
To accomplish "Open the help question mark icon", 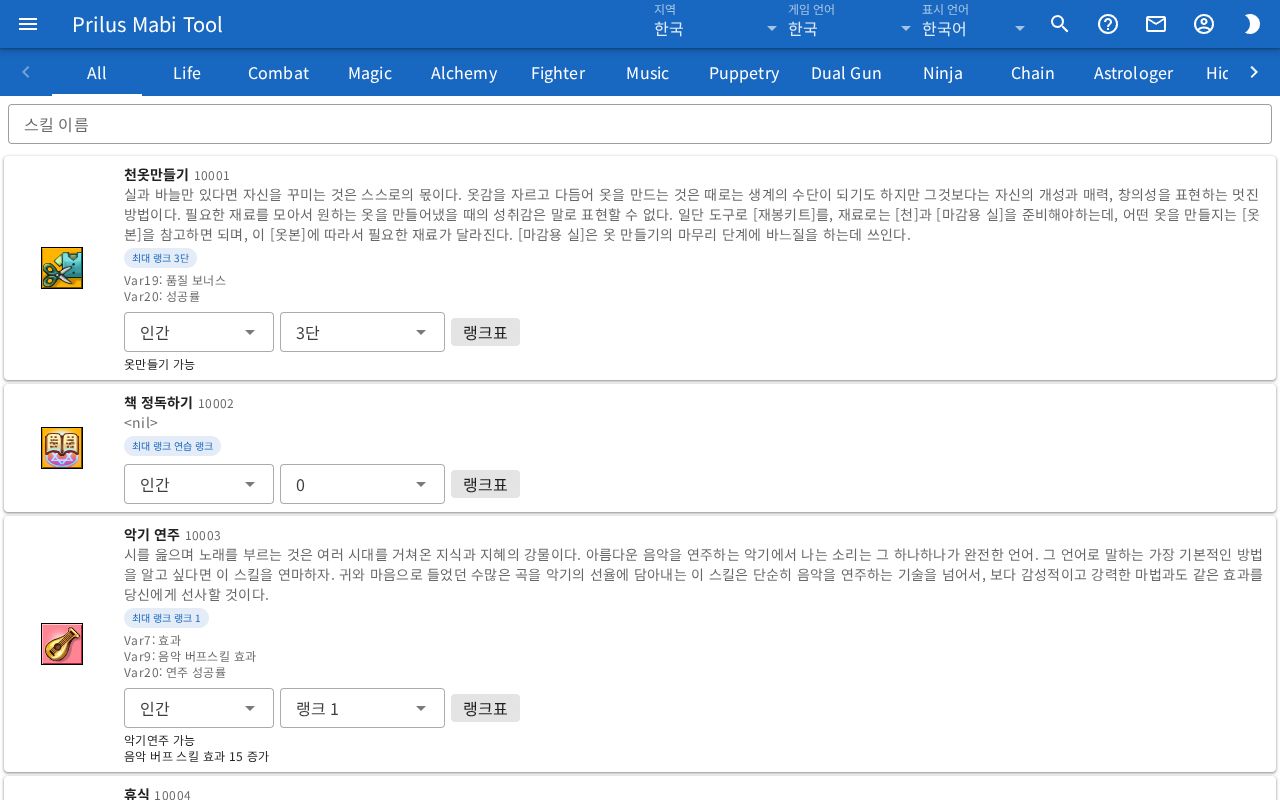I will [1108, 24].
